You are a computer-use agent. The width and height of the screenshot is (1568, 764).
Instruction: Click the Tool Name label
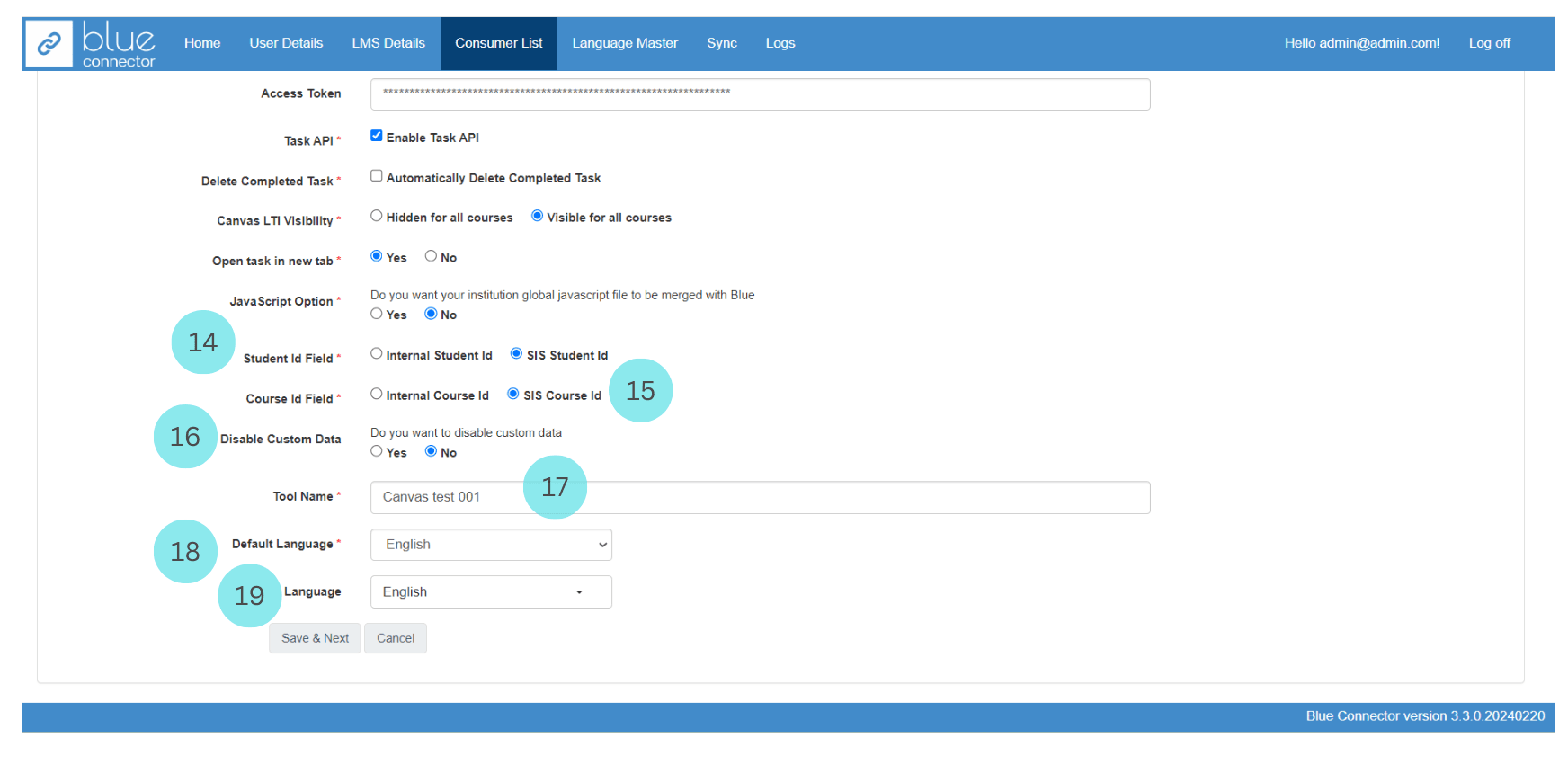coord(303,496)
